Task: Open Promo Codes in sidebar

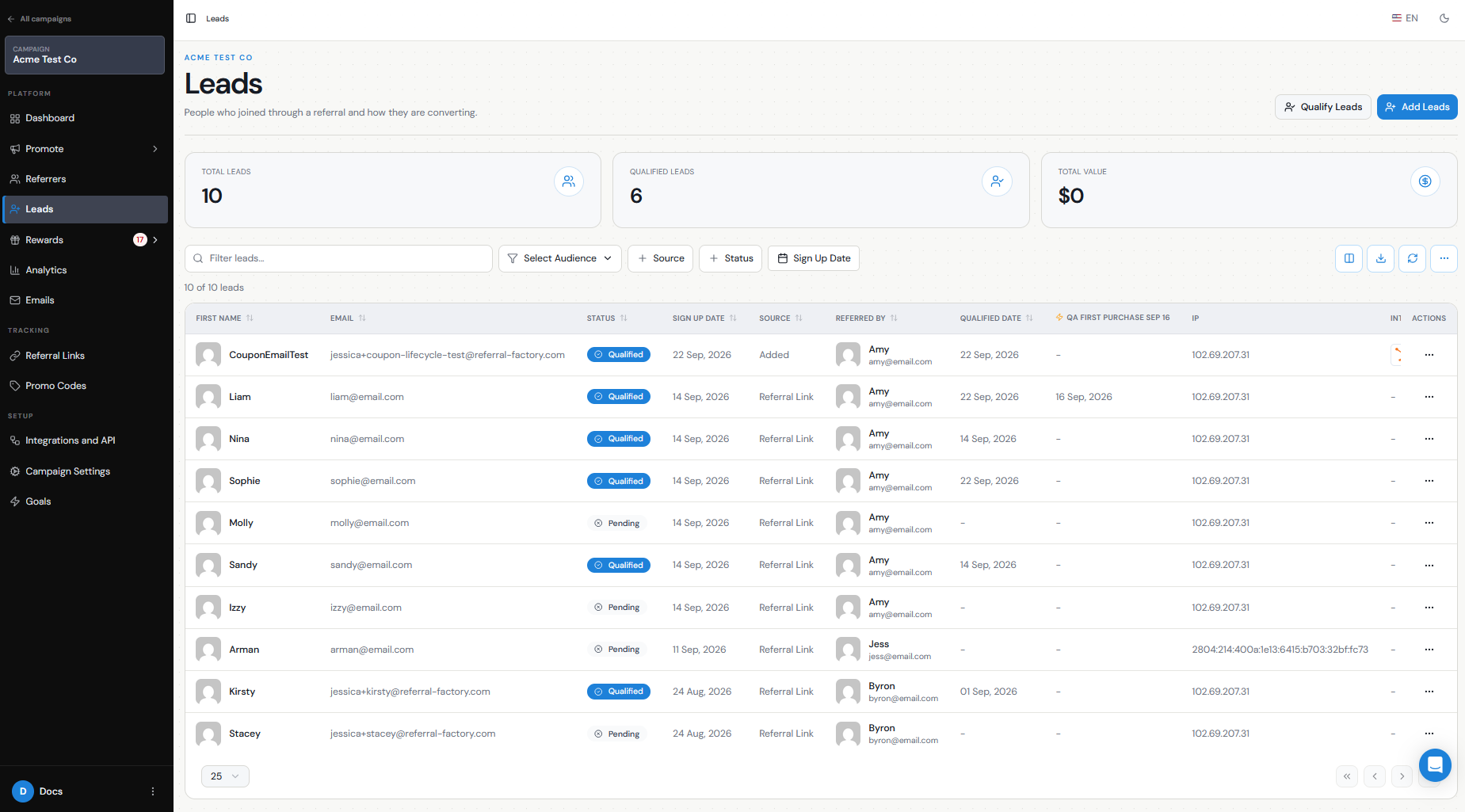Action: [86, 386]
